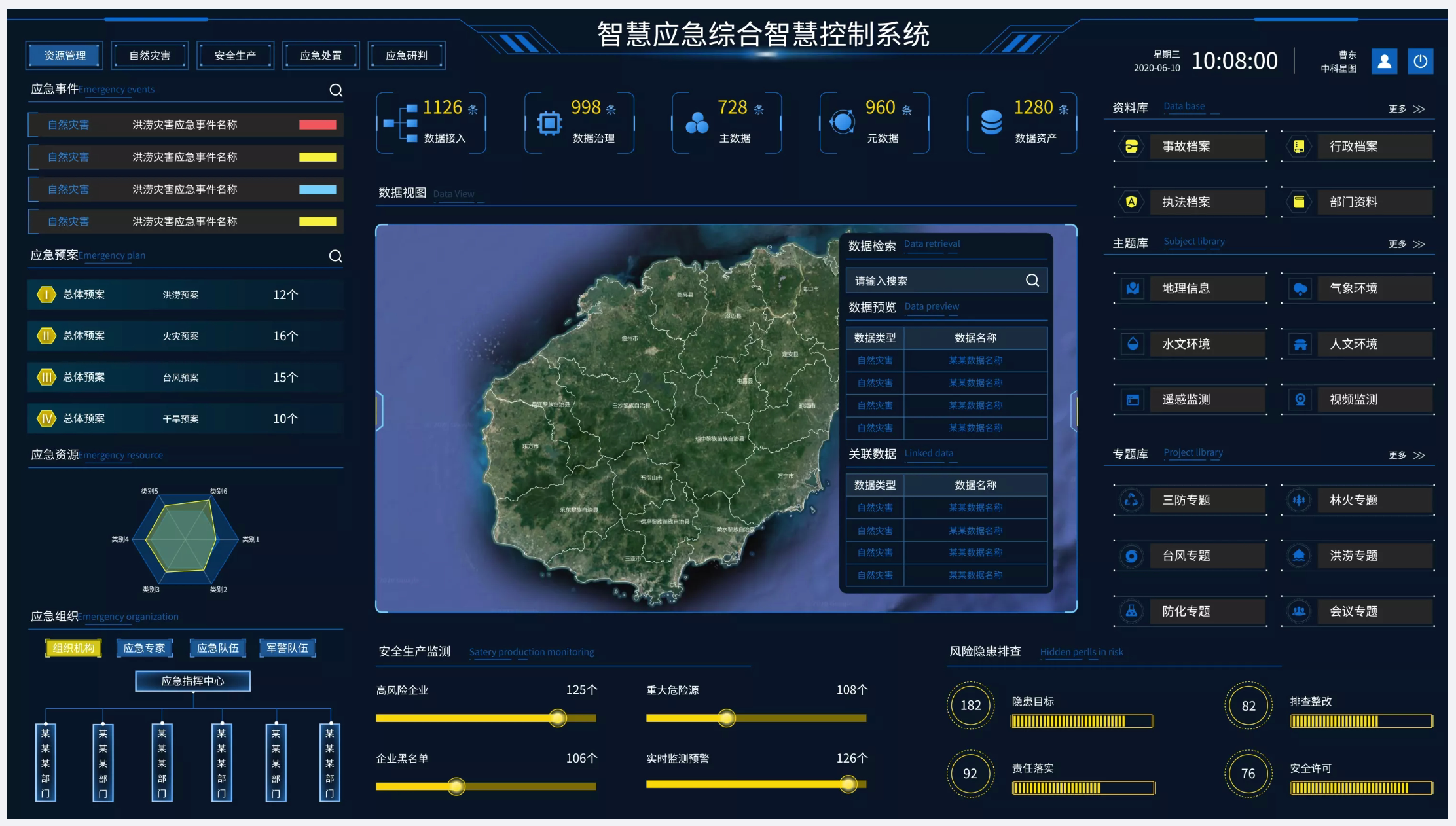The width and height of the screenshot is (1456, 826).
Task: Click the 视频监测 camera icon
Action: (1300, 399)
